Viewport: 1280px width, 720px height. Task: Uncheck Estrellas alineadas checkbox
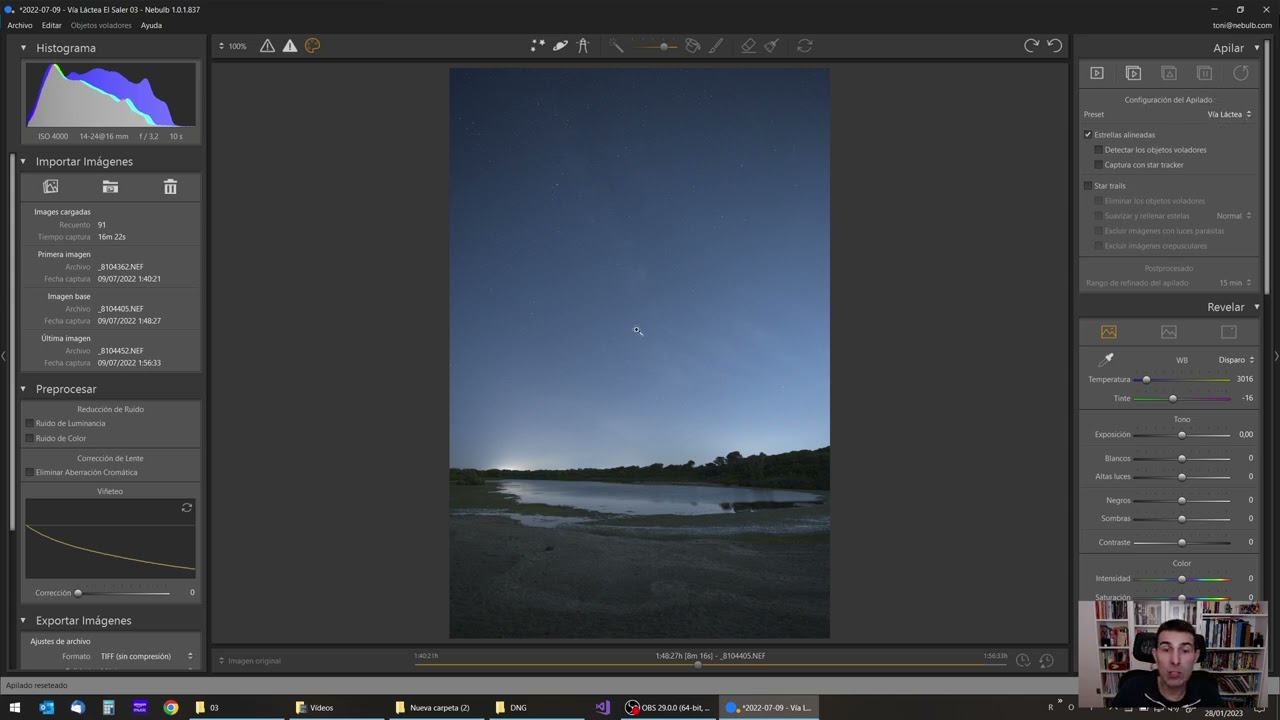(1088, 135)
